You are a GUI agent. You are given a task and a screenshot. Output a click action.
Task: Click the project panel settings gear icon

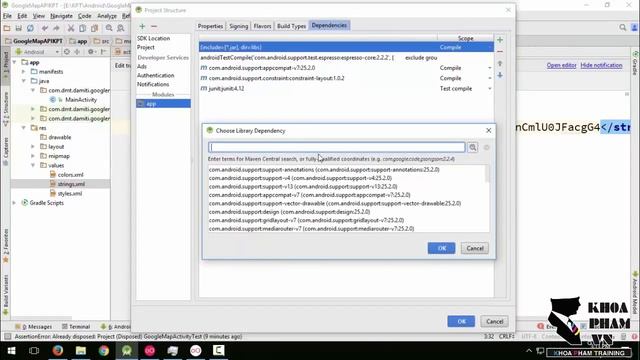click(x=91, y=52)
